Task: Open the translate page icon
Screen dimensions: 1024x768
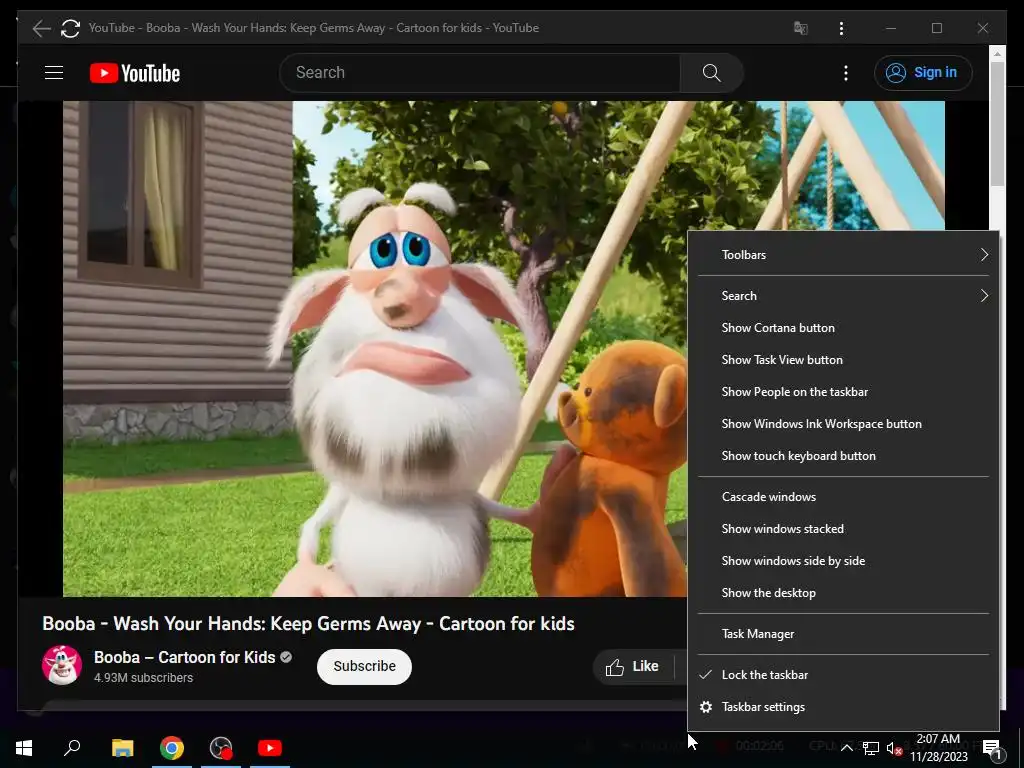Action: pos(801,28)
